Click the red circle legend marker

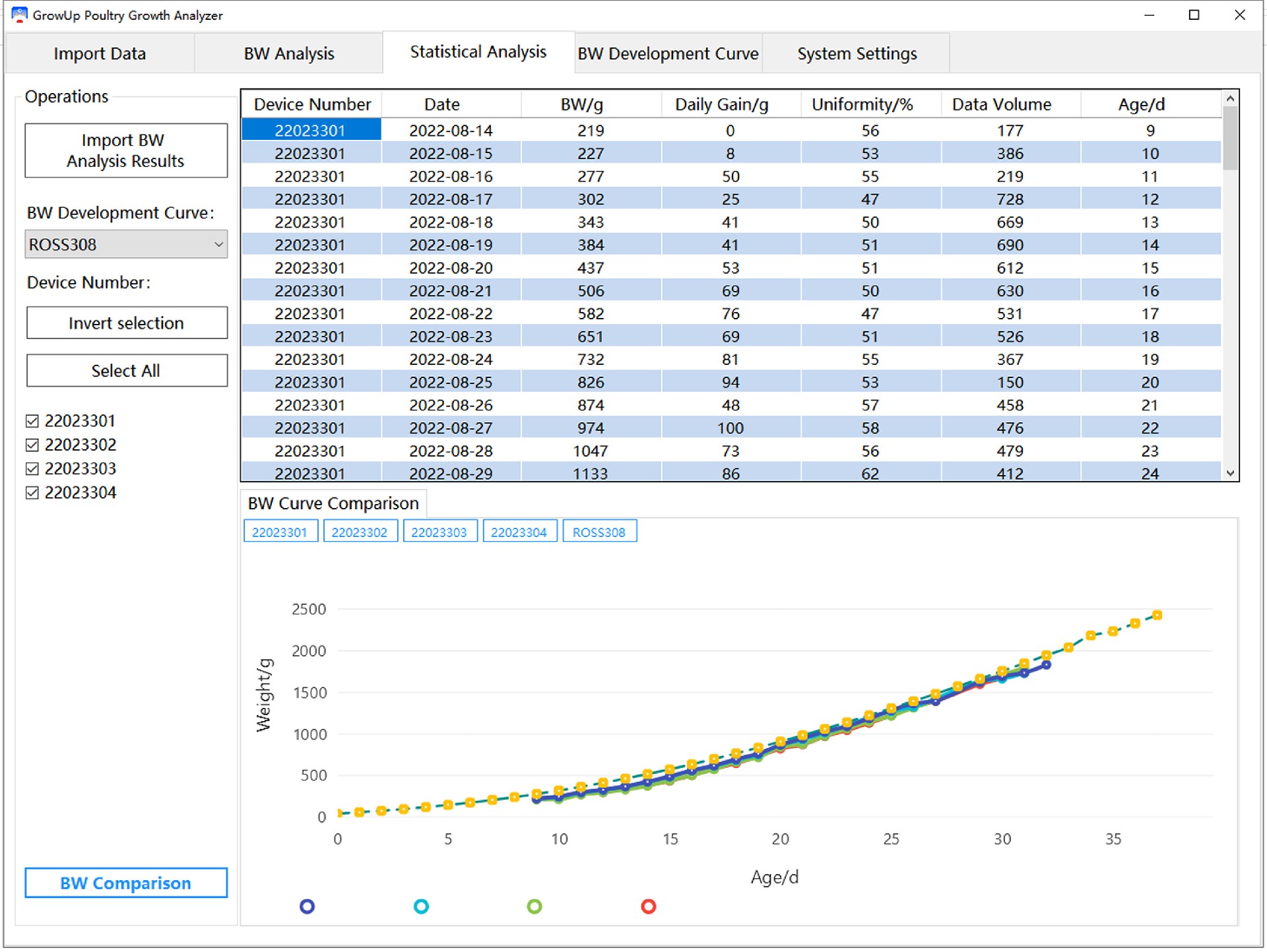[x=649, y=906]
